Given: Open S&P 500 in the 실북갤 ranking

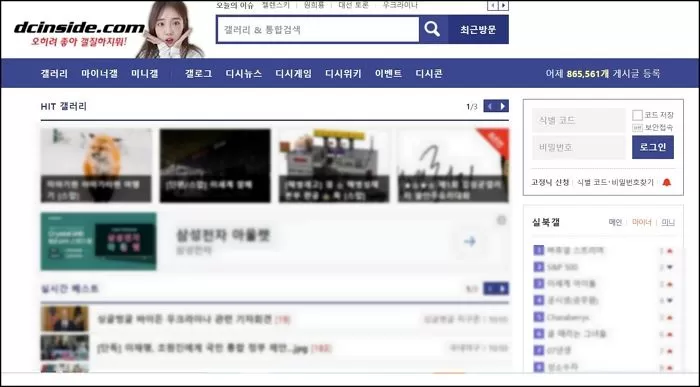Looking at the screenshot, I should tap(562, 267).
